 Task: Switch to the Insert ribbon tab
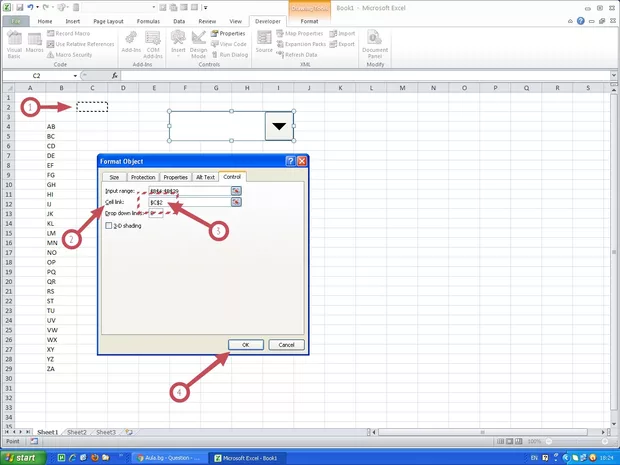(73, 21)
